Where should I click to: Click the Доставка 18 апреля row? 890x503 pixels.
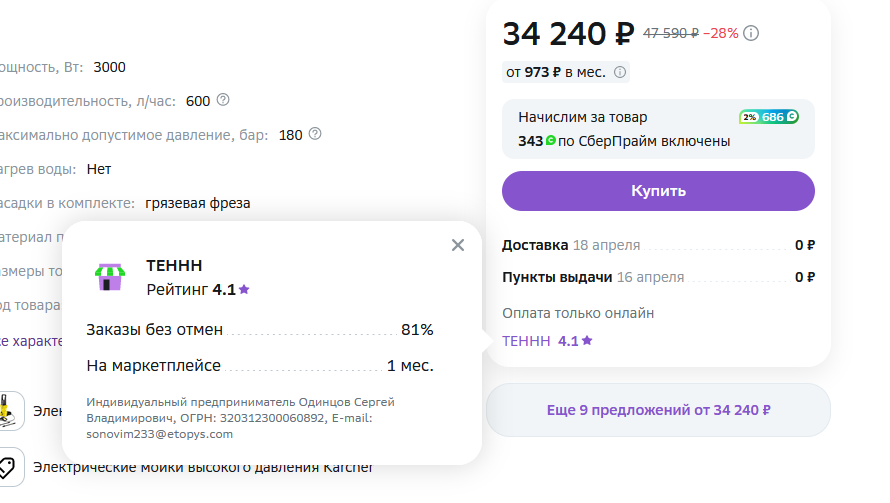pyautogui.click(x=658, y=245)
